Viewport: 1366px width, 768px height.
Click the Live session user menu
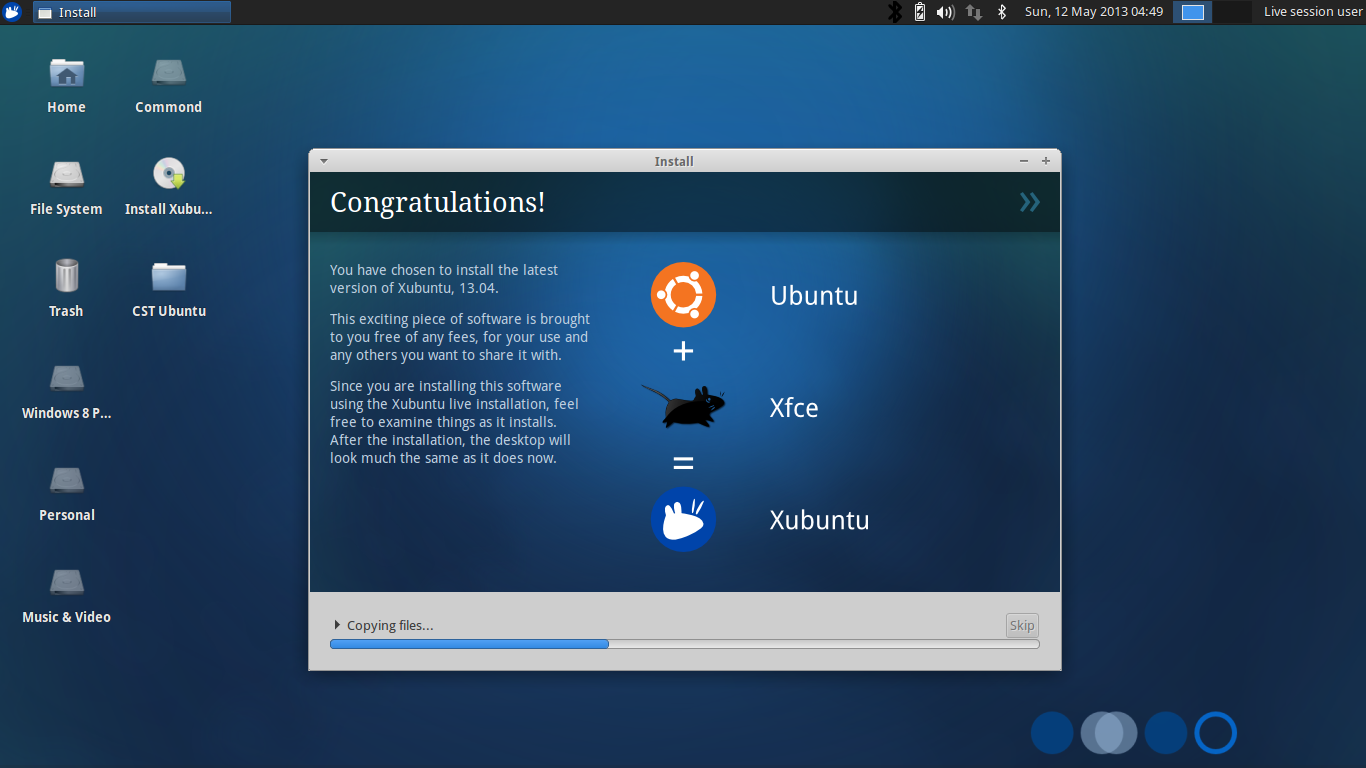(1313, 12)
